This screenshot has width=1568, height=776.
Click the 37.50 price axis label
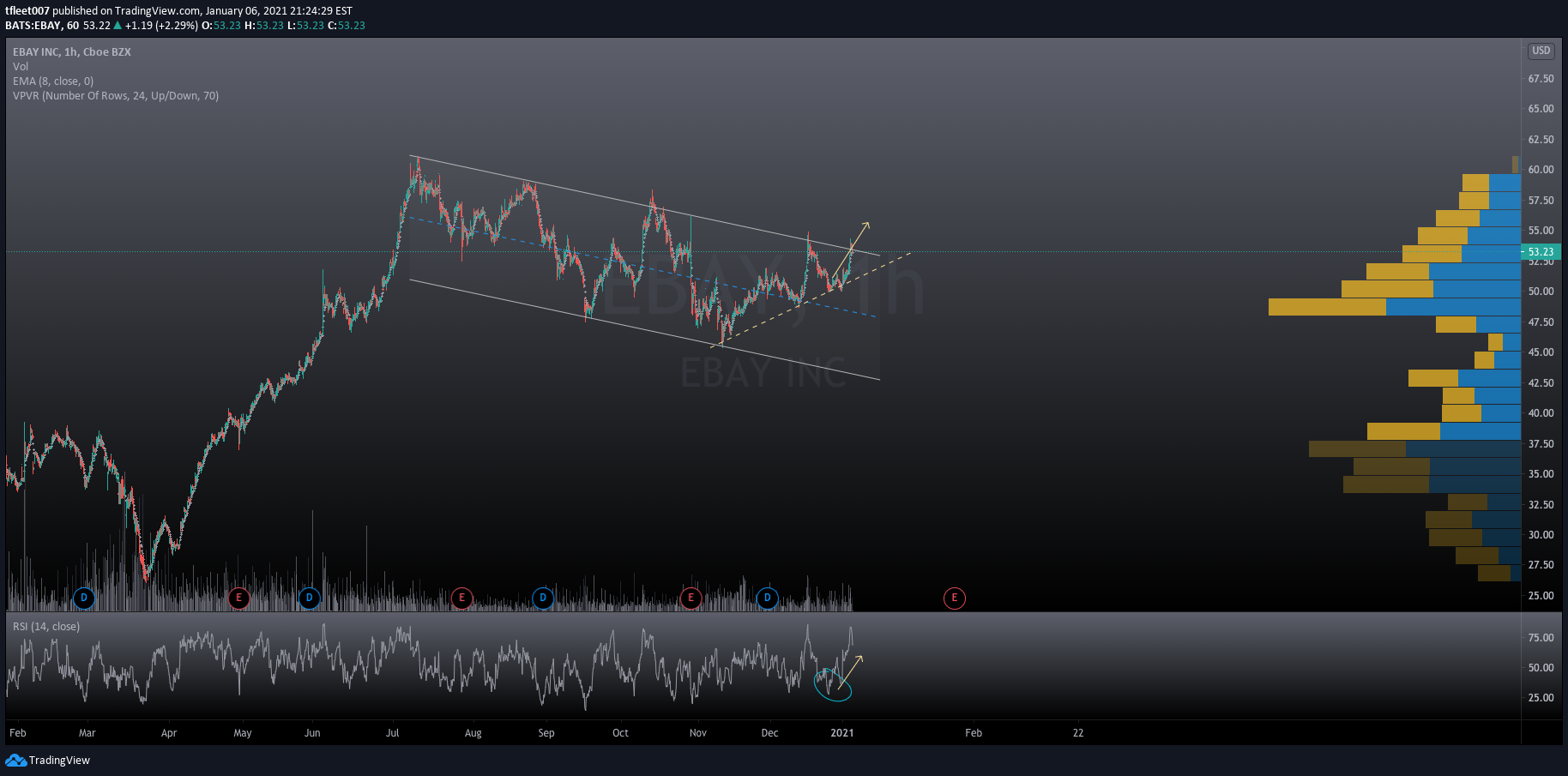[1541, 444]
